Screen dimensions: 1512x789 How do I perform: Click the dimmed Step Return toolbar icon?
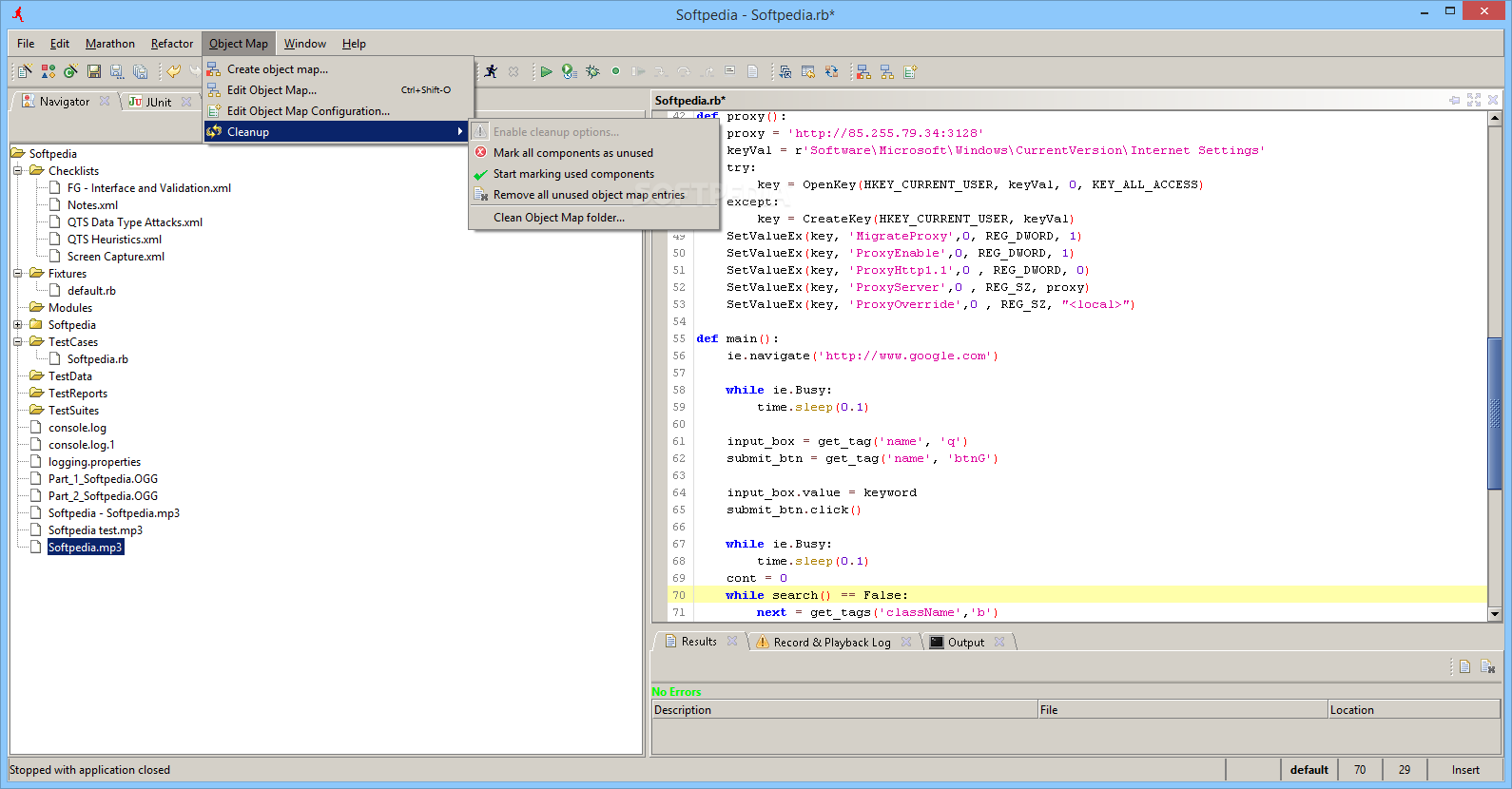point(707,71)
